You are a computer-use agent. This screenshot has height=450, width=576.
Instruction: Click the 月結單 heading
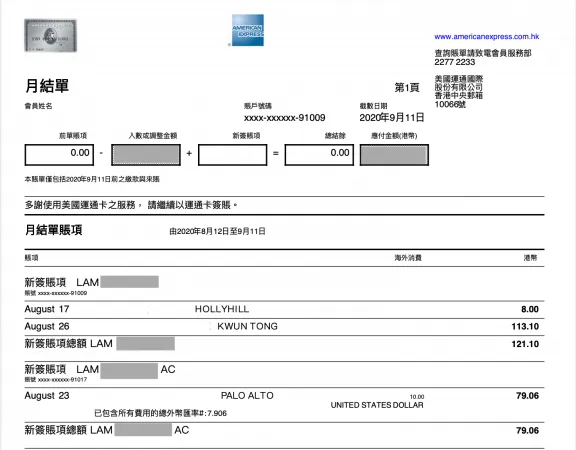(47, 86)
